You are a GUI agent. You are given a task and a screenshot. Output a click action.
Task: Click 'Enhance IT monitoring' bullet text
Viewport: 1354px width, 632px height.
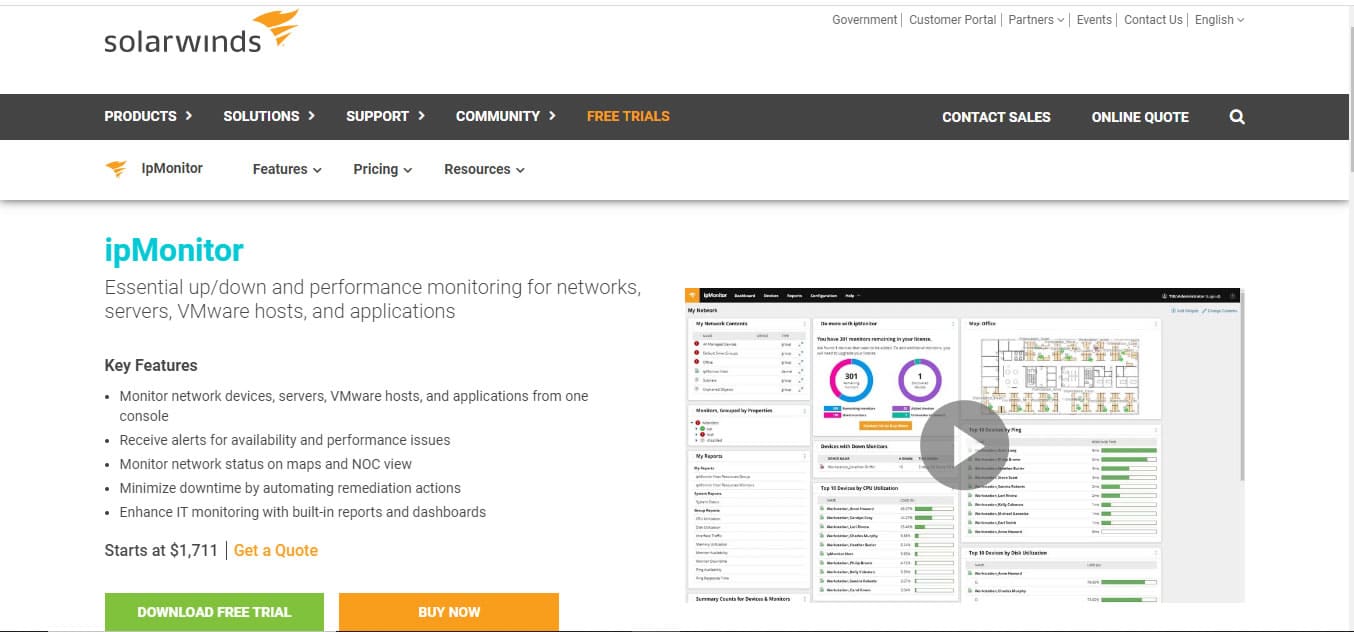(x=303, y=512)
